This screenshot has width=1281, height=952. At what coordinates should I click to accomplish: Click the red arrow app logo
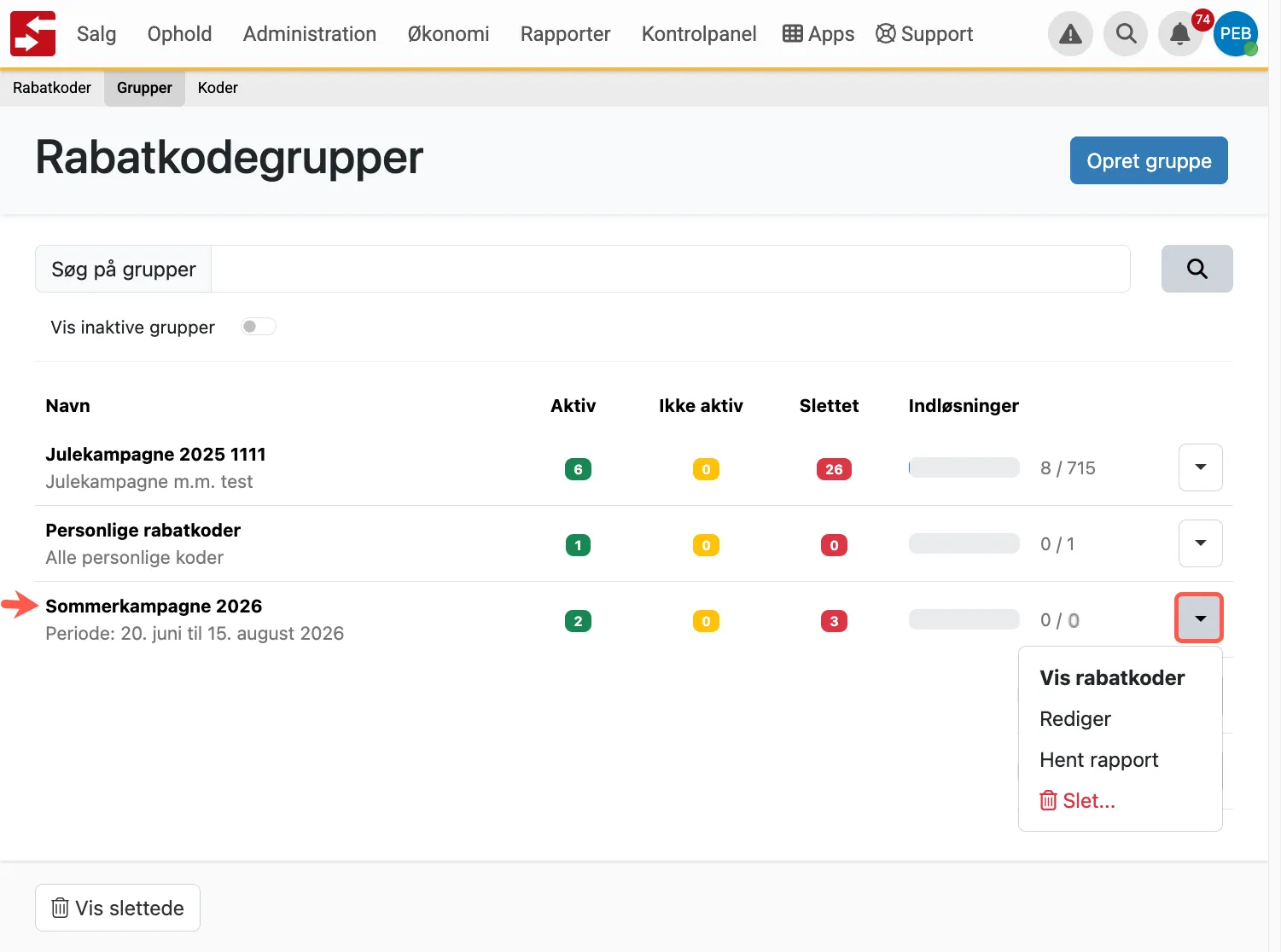pos(33,34)
